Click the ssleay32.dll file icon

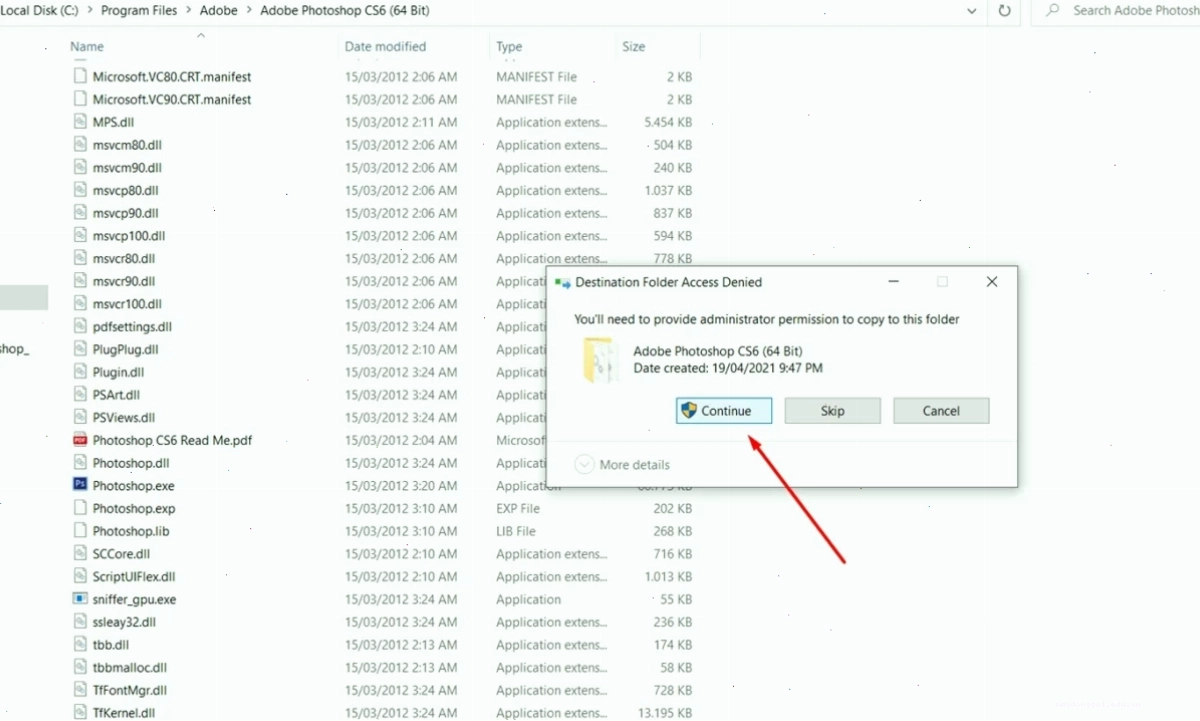click(80, 622)
